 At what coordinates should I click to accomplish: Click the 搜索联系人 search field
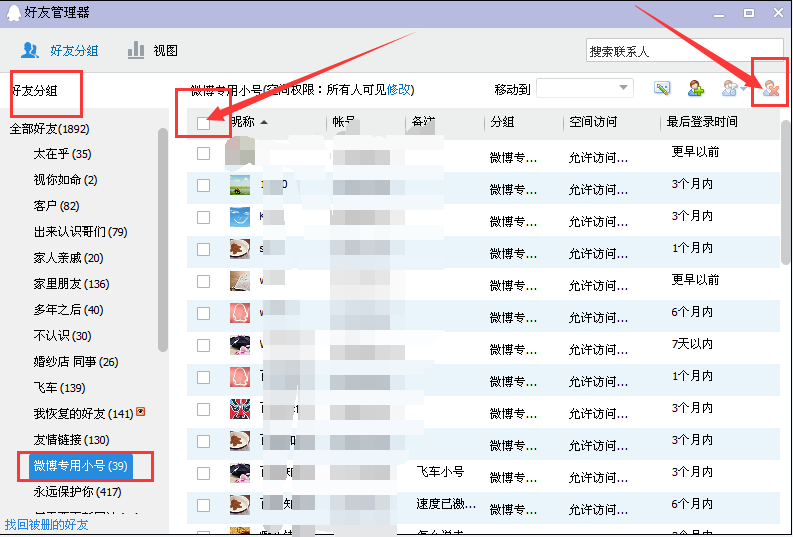[x=684, y=51]
